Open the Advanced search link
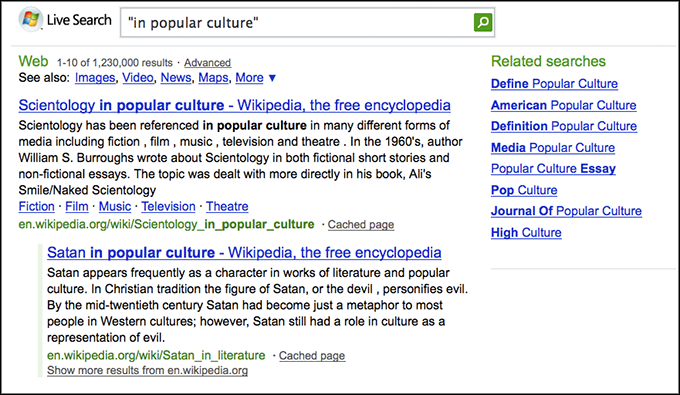Screen dimensions: 680x395 [207, 63]
